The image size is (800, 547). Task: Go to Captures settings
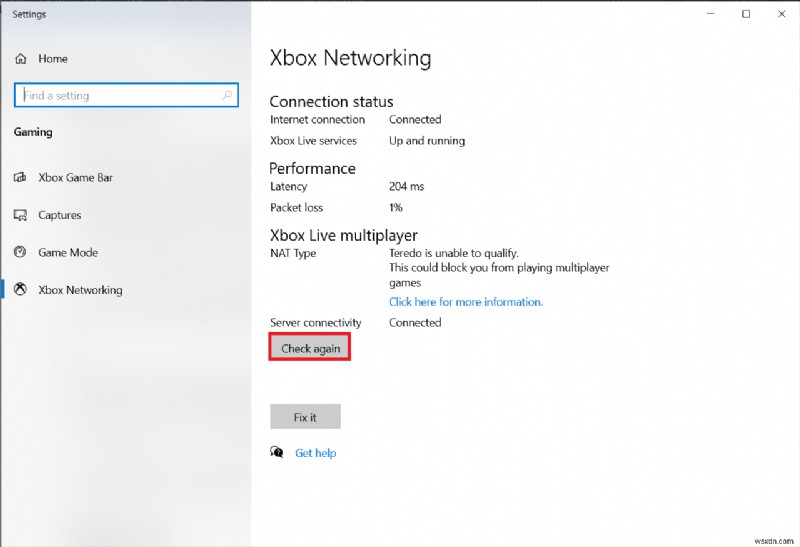pos(60,215)
